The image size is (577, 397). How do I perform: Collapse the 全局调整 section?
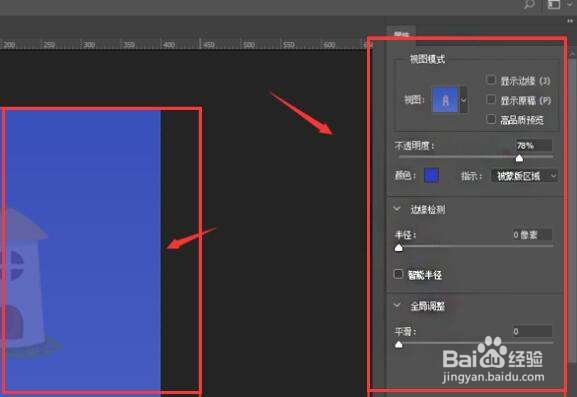click(x=397, y=305)
